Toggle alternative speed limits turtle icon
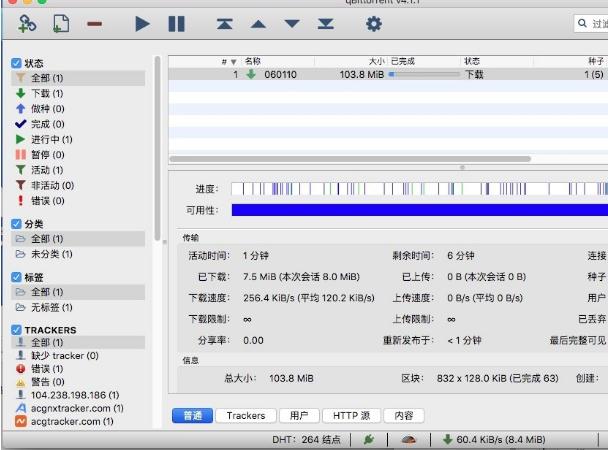This screenshot has height=450, width=608. pyautogui.click(x=409, y=439)
